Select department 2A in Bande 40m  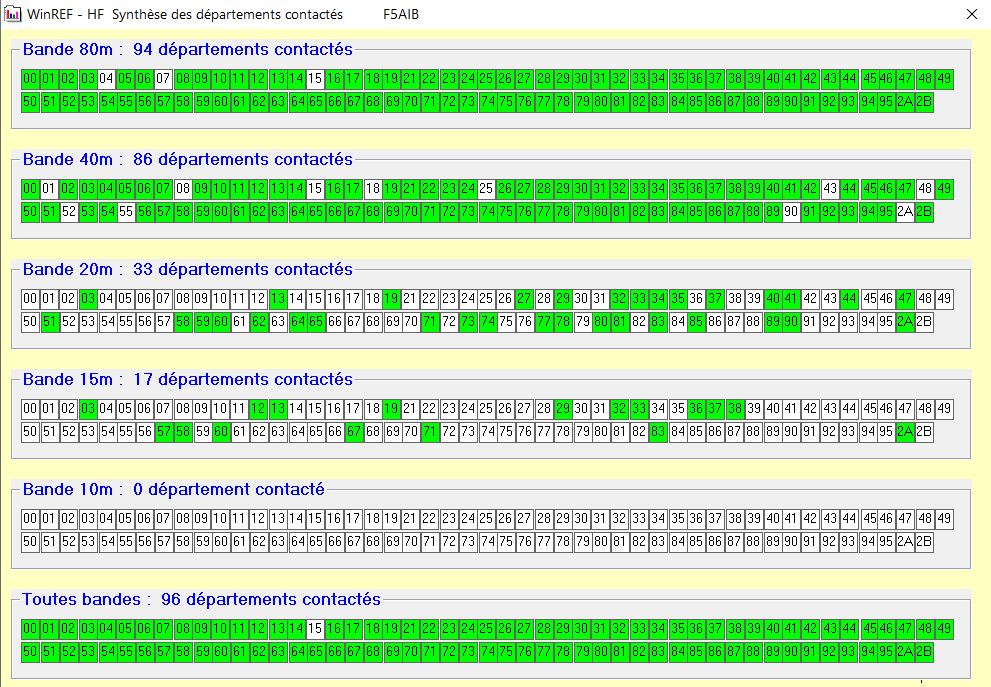[x=905, y=211]
